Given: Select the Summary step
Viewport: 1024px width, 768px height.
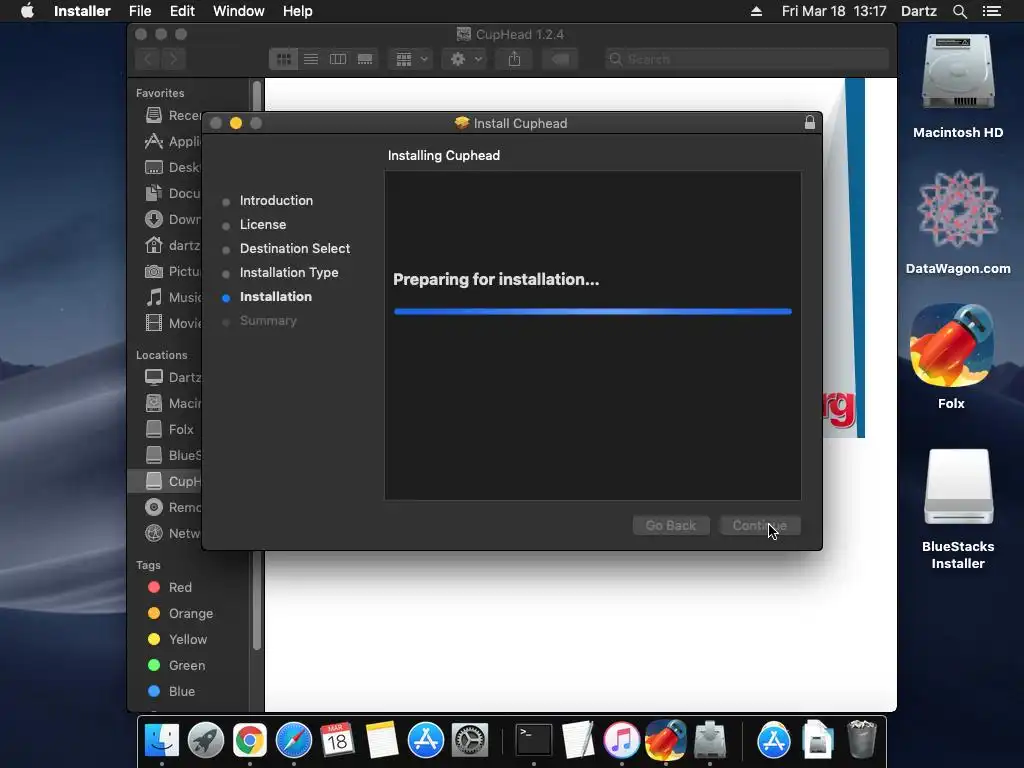Looking at the screenshot, I should (x=268, y=321).
